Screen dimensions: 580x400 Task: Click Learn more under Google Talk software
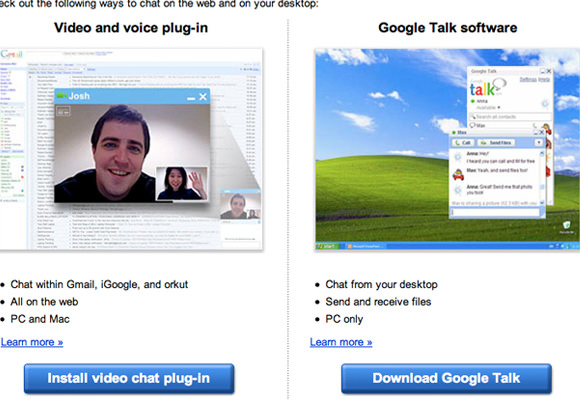coord(341,342)
